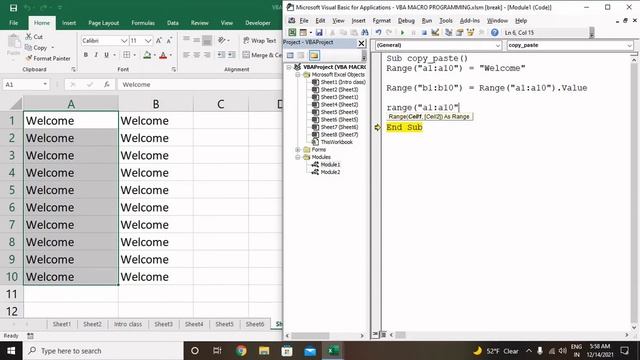This screenshot has width=640, height=360.
Task: Click Increase Indent icon in Excel ribbon
Action: coord(231,55)
